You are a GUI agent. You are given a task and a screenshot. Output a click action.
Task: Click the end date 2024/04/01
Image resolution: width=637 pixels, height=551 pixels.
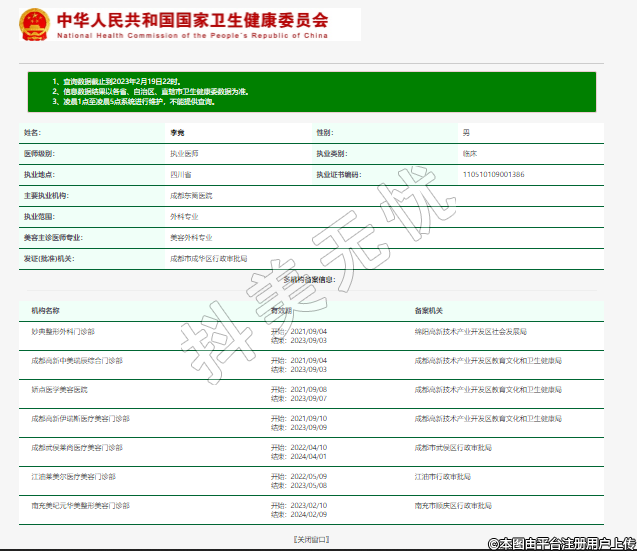[x=309, y=457]
